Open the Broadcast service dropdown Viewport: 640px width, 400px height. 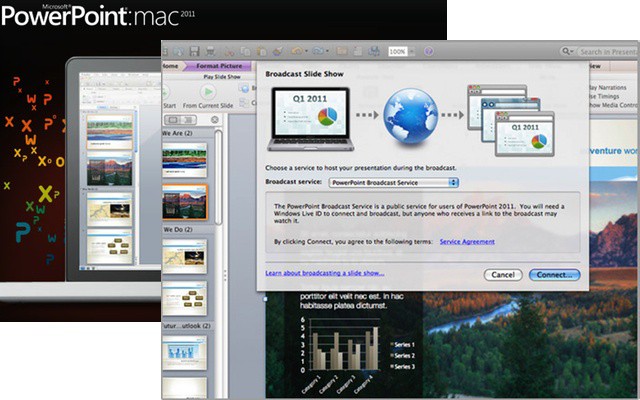coord(394,182)
